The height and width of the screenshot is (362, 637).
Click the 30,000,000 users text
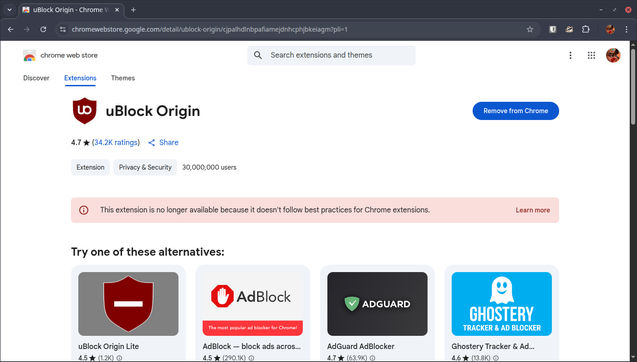(x=209, y=167)
